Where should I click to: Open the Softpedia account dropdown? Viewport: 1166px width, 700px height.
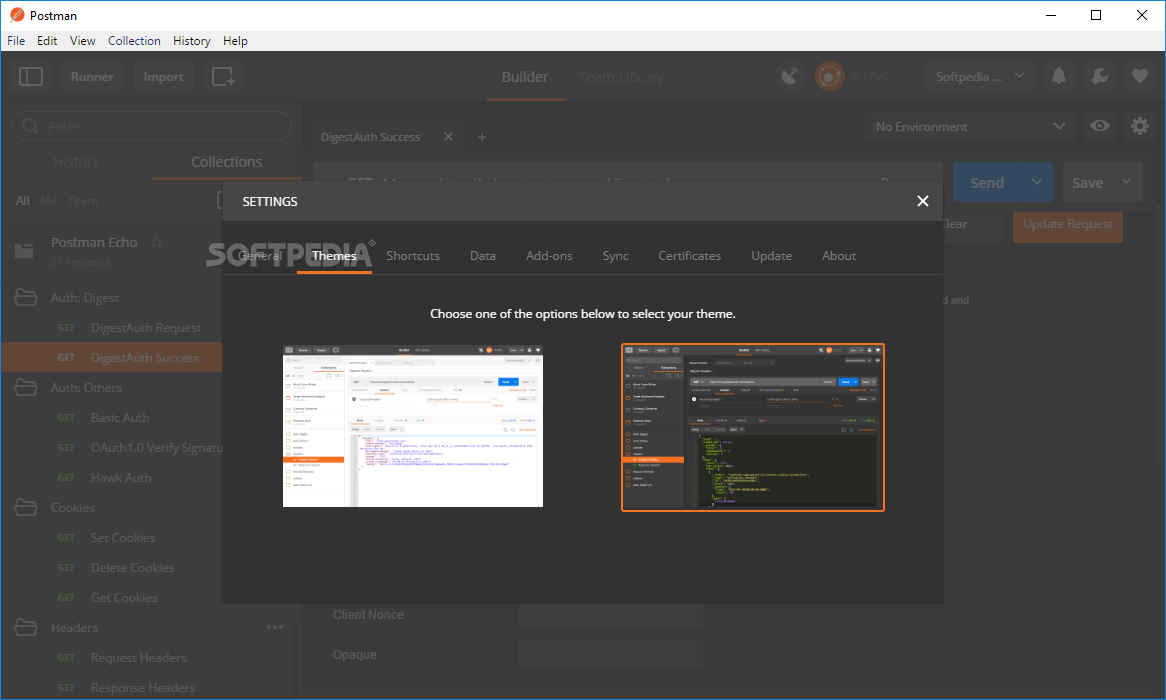pyautogui.click(x=980, y=77)
